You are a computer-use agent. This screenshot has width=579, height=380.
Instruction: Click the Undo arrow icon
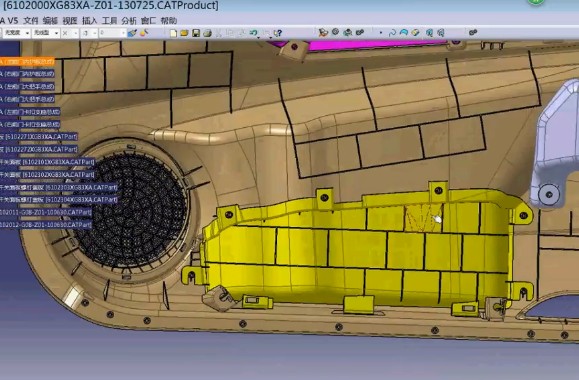pos(253,33)
